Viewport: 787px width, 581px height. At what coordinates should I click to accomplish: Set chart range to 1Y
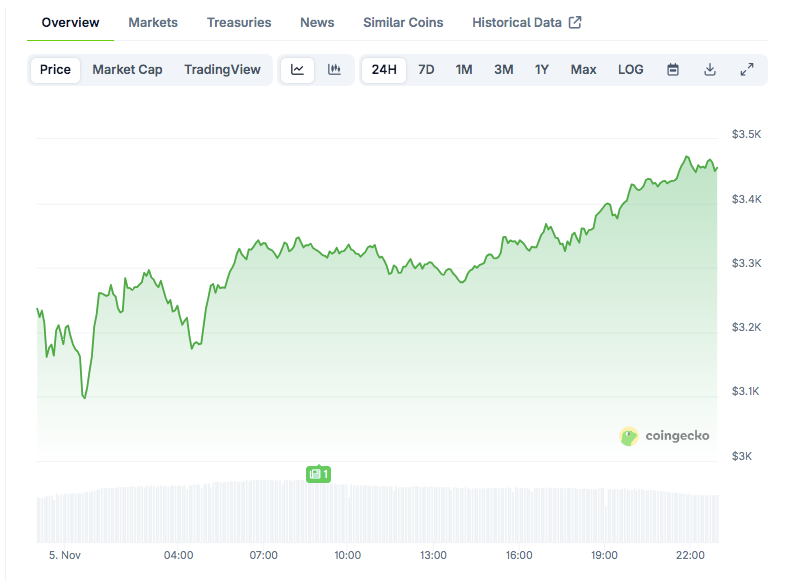pos(542,70)
